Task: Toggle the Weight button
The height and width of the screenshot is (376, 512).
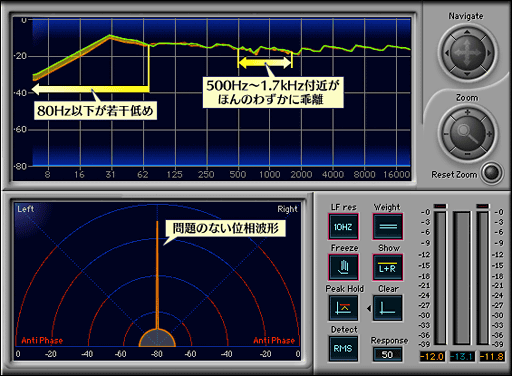Action: [x=388, y=227]
